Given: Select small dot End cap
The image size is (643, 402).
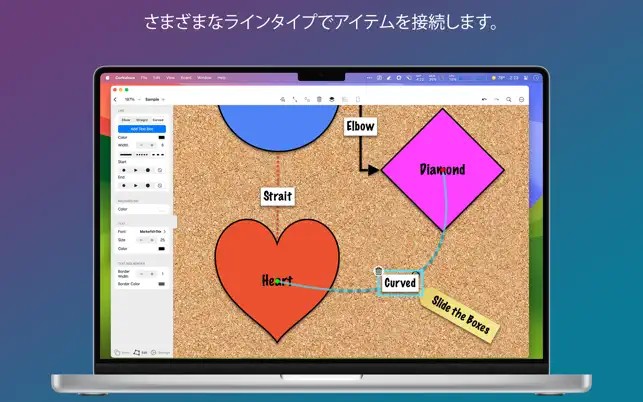Looking at the screenshot, I should tap(124, 185).
